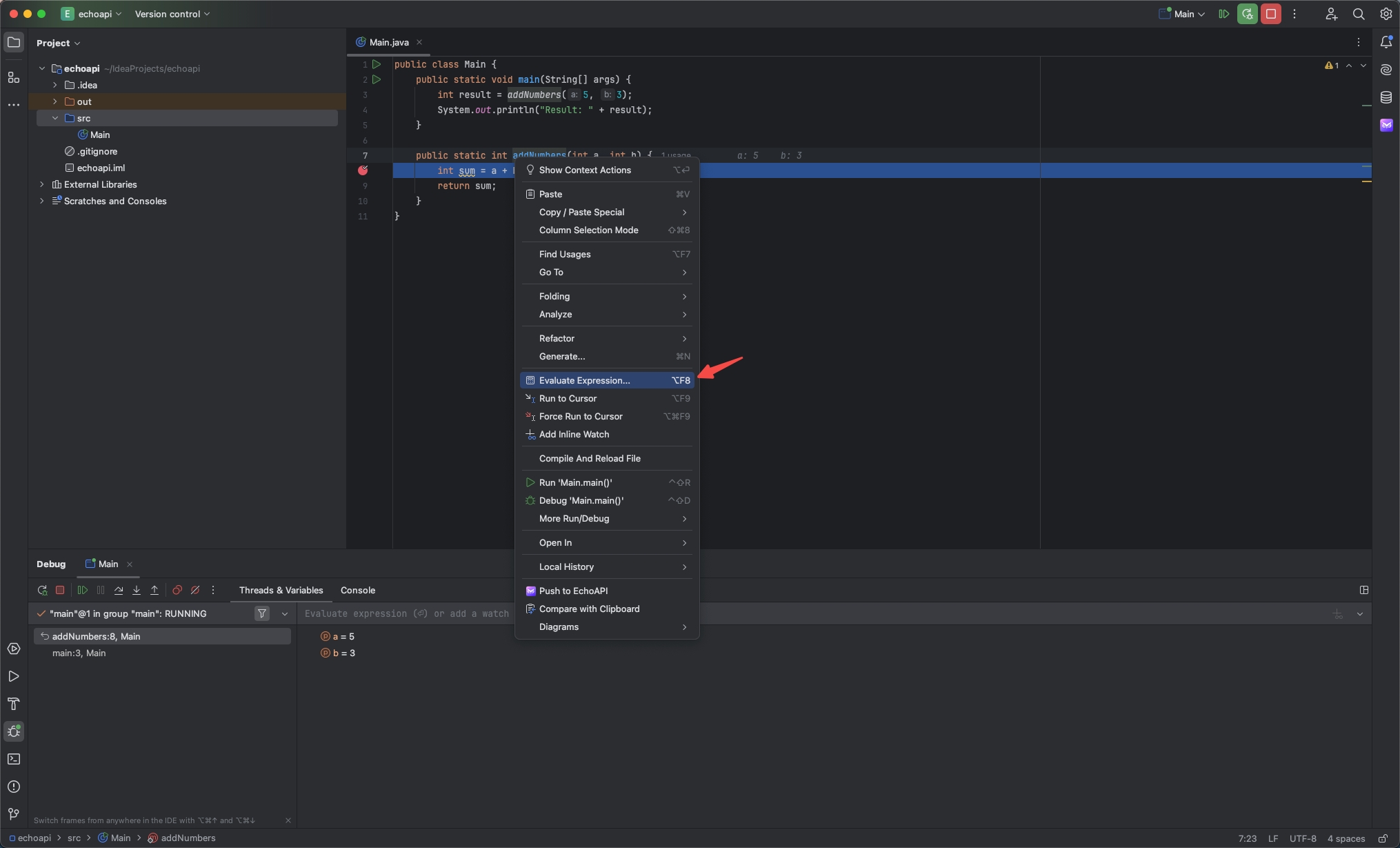This screenshot has width=1400, height=848.
Task: Open AI Assistant spiral icon in right sidebar
Action: click(x=1386, y=70)
